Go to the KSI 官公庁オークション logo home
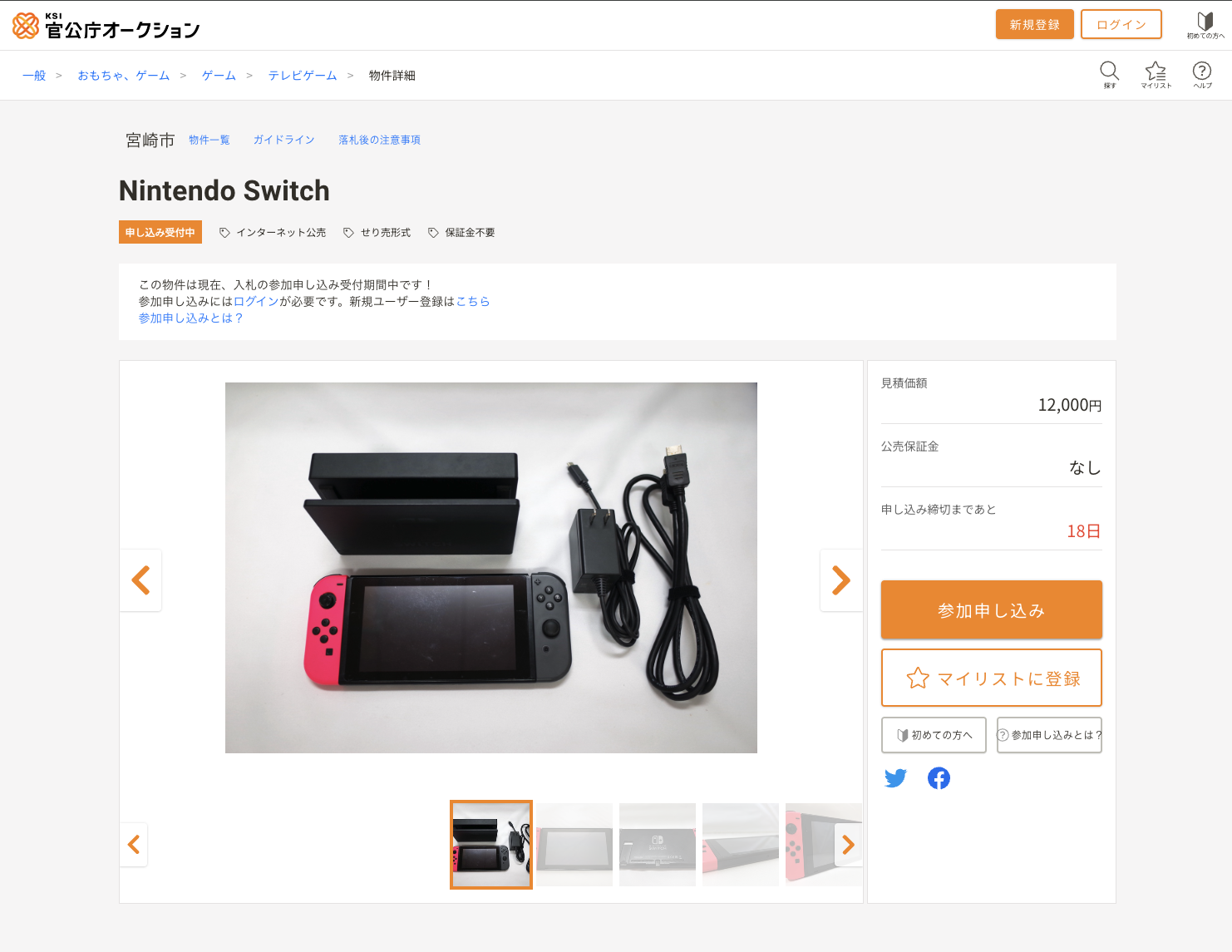The width and height of the screenshot is (1232, 952). pyautogui.click(x=106, y=26)
